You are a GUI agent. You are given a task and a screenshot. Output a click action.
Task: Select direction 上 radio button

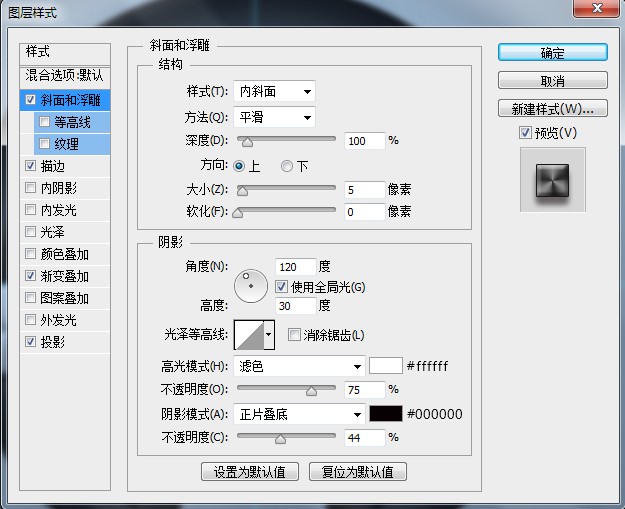[x=239, y=166]
